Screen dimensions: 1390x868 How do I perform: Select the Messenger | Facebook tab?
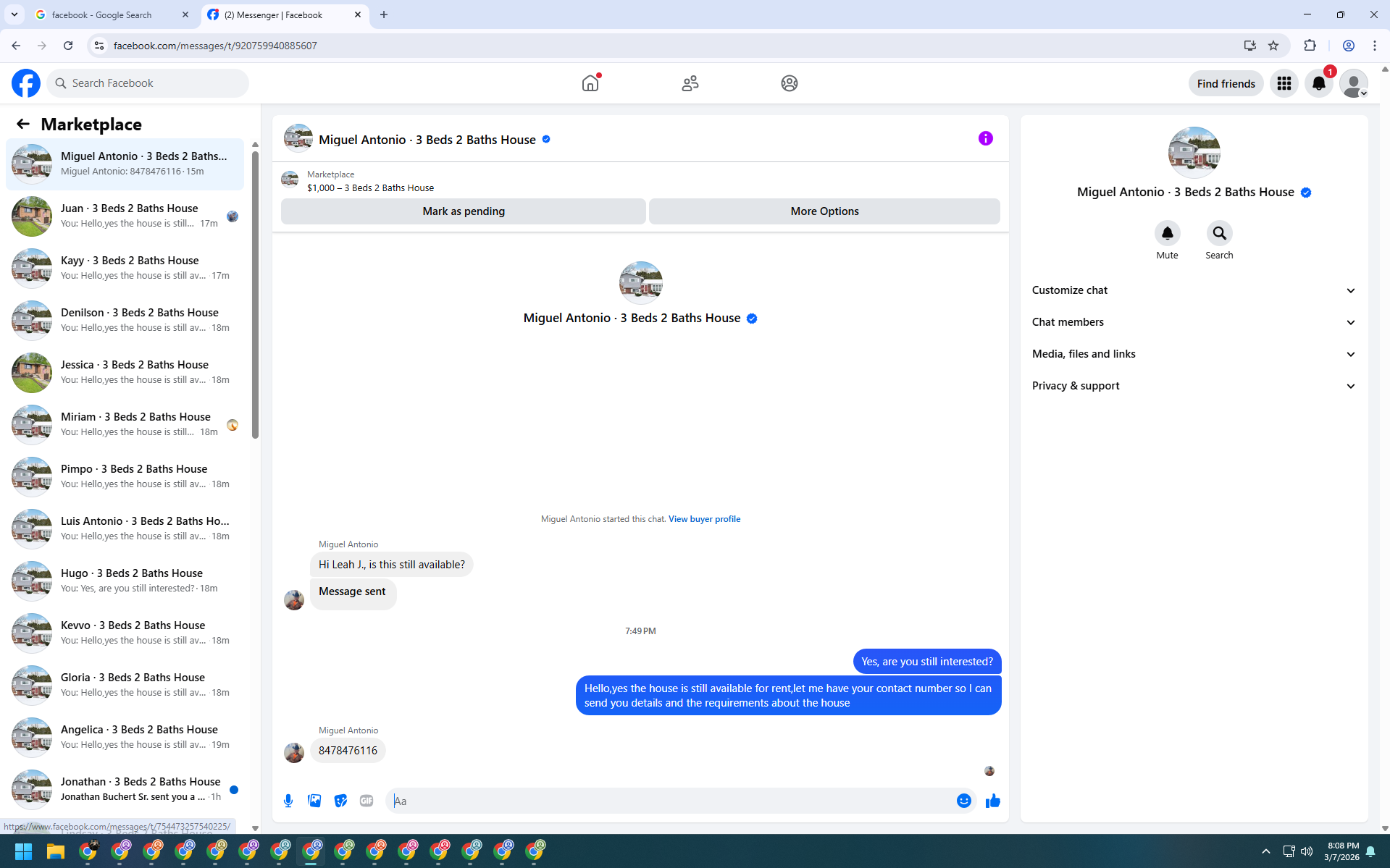[284, 14]
